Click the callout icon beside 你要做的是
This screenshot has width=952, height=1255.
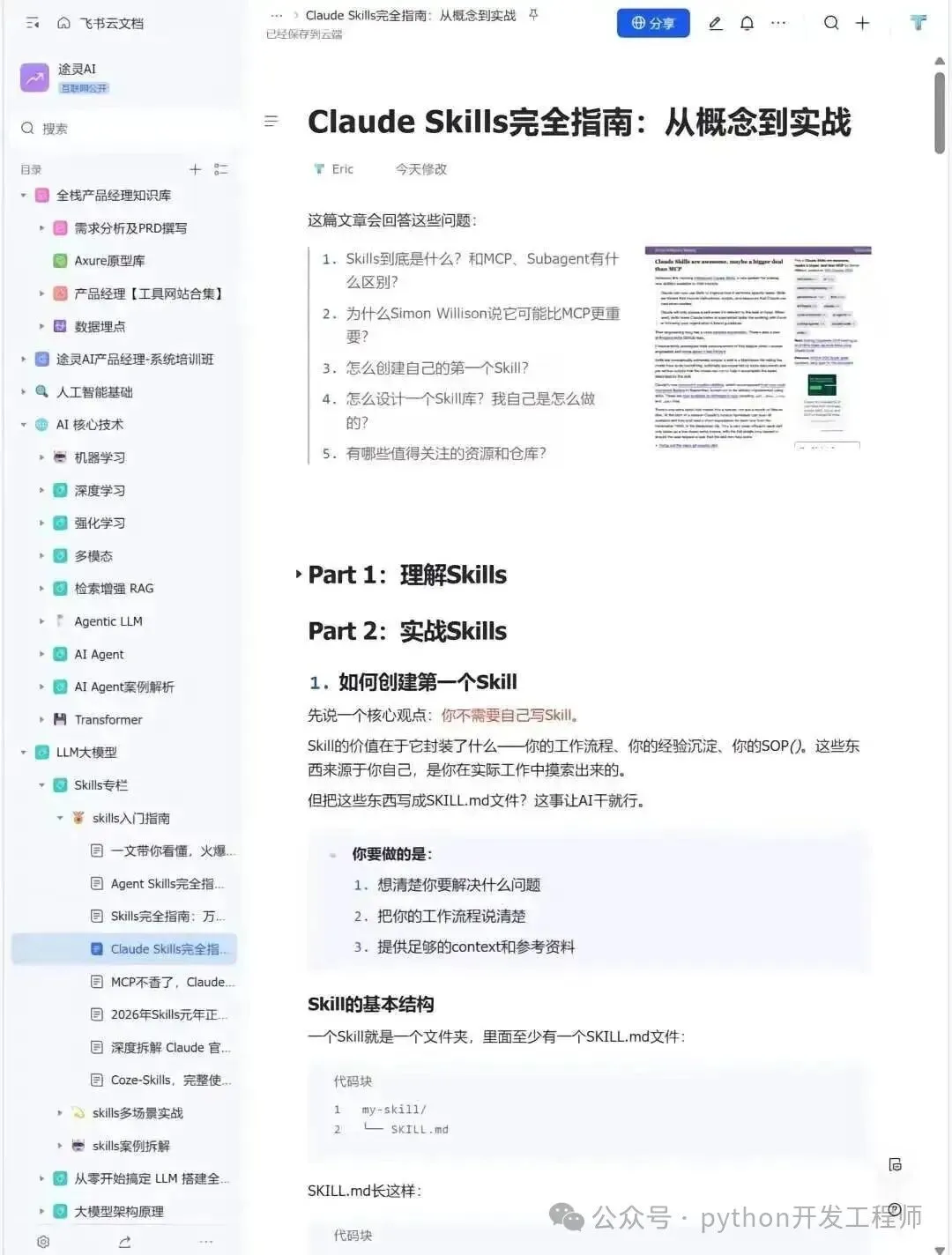click(x=333, y=855)
